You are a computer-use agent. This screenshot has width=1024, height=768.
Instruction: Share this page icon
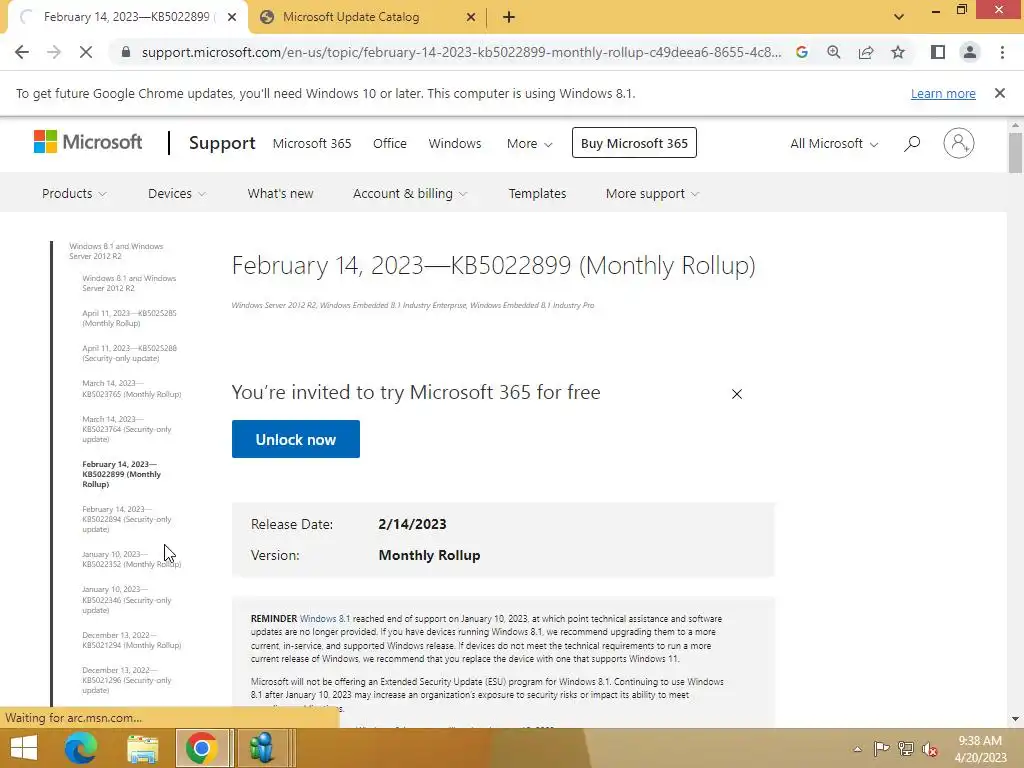click(866, 52)
